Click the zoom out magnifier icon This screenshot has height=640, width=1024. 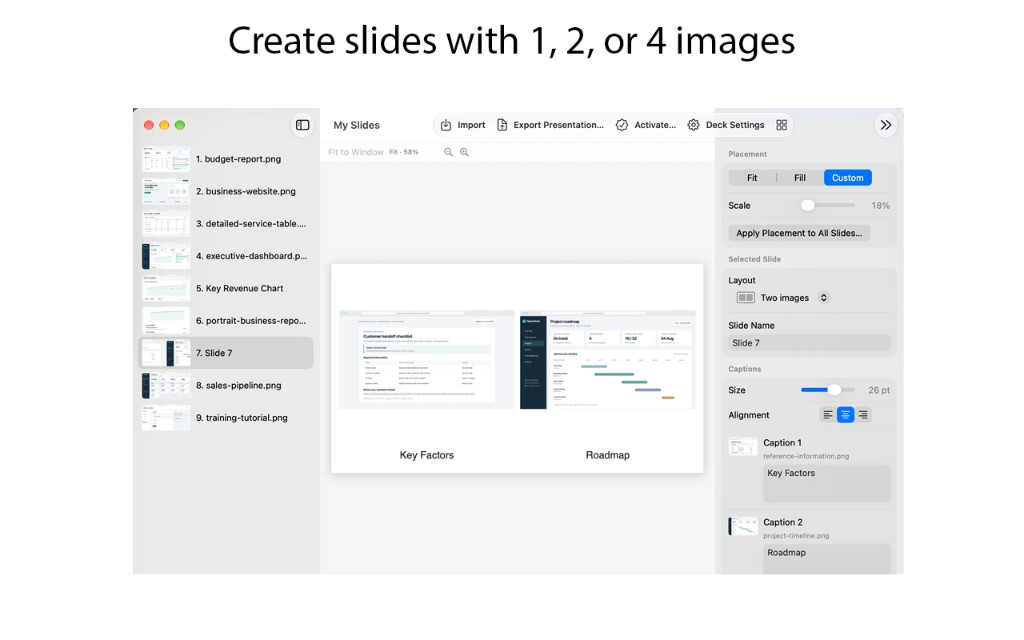(448, 152)
